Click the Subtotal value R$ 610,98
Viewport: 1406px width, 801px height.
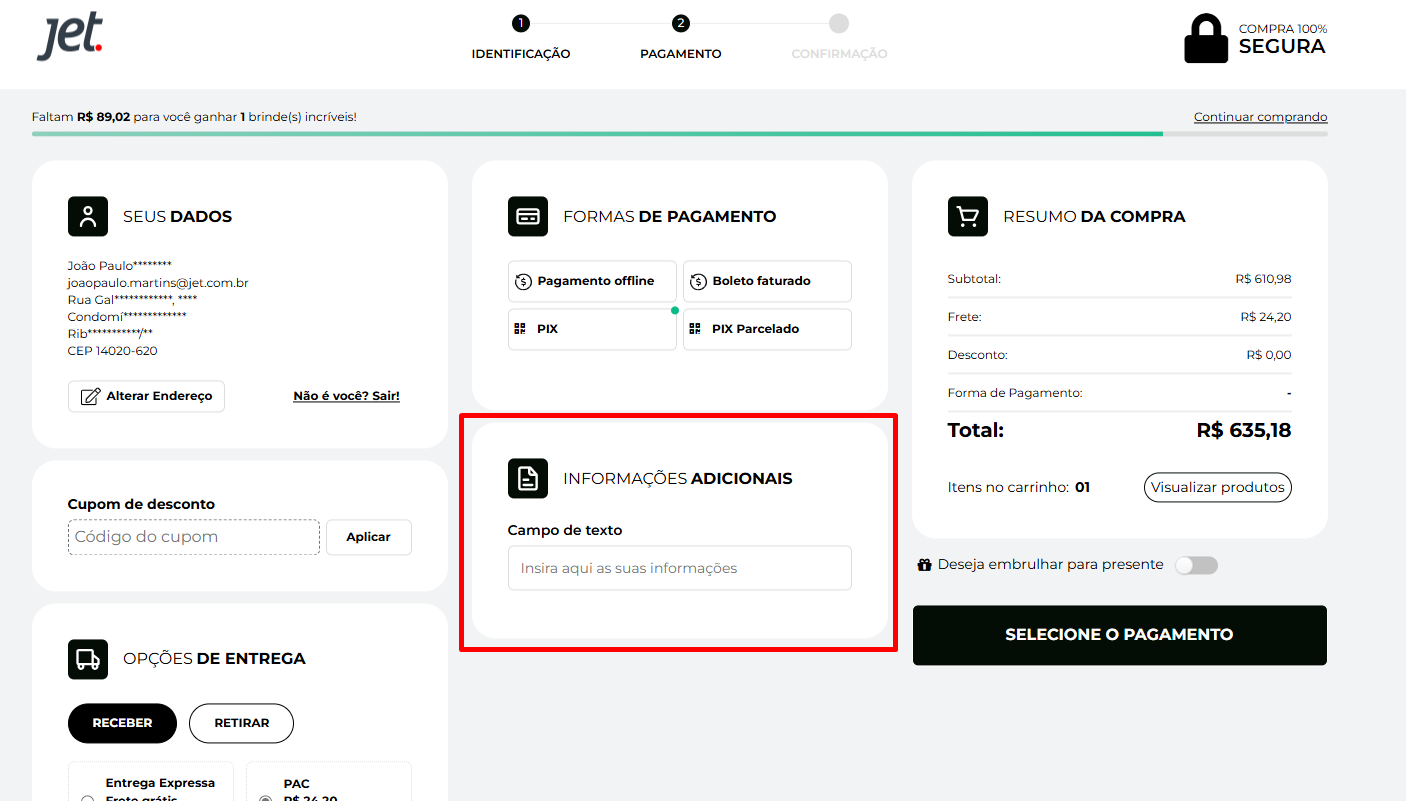click(x=1263, y=279)
